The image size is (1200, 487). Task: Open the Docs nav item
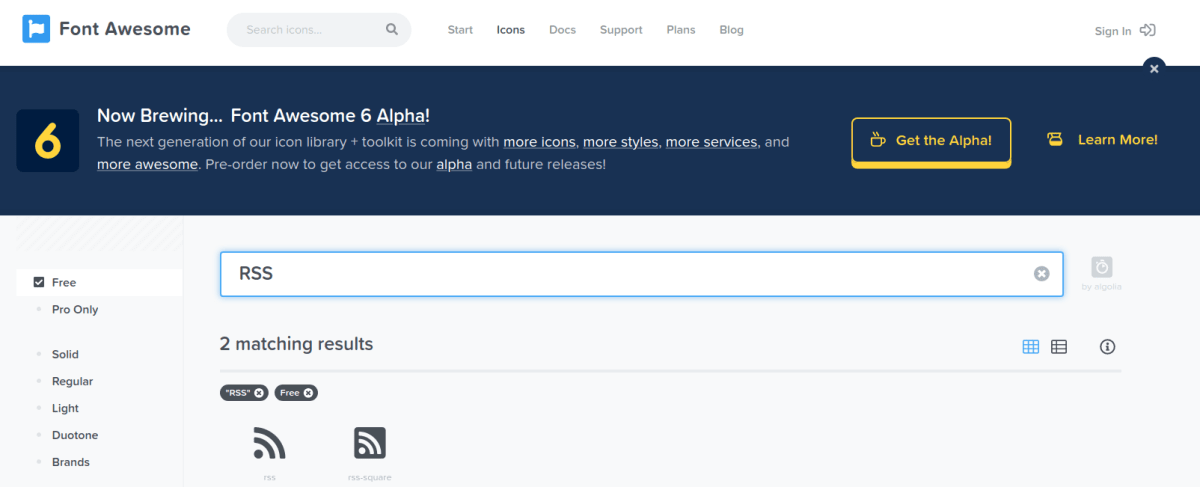click(x=563, y=30)
